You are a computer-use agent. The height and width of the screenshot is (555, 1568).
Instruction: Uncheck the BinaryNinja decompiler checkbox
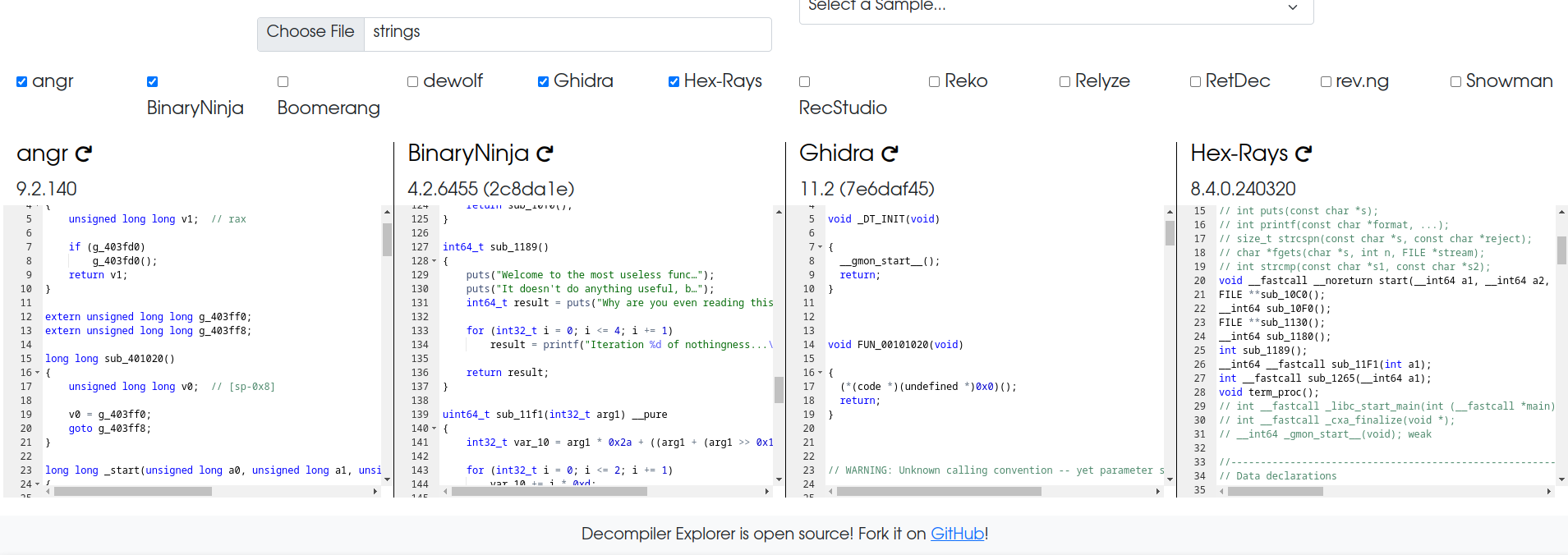pyautogui.click(x=152, y=81)
